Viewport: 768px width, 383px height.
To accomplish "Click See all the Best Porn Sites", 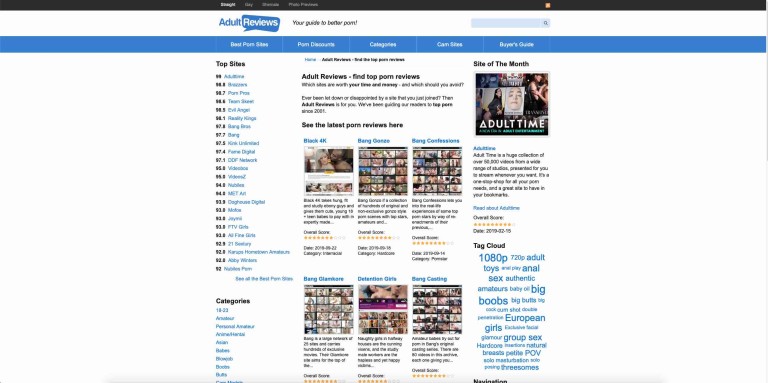I will point(264,279).
